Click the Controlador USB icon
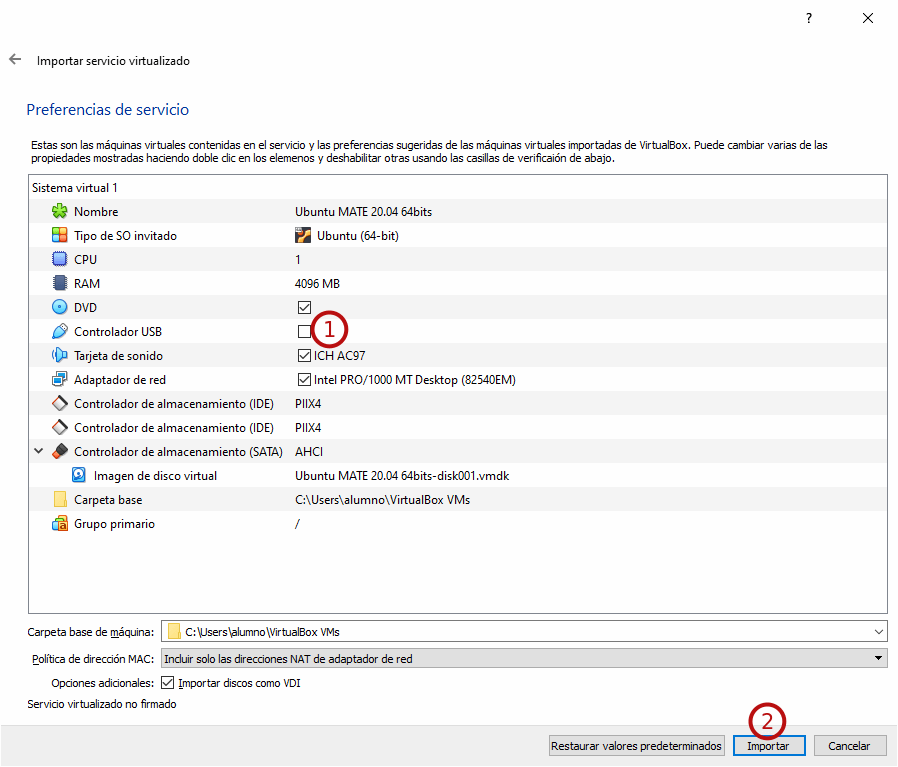 click(60, 332)
